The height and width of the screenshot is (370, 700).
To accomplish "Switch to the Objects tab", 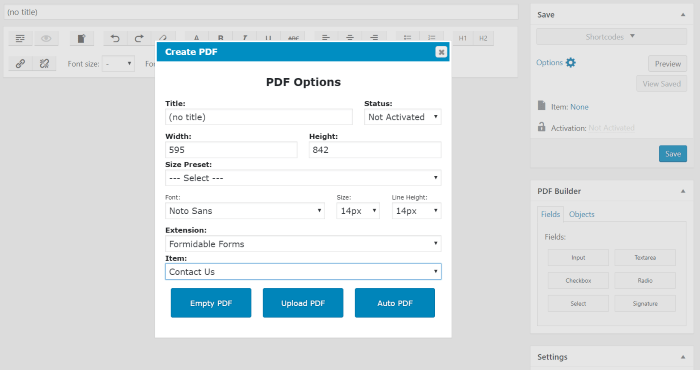I will (582, 214).
